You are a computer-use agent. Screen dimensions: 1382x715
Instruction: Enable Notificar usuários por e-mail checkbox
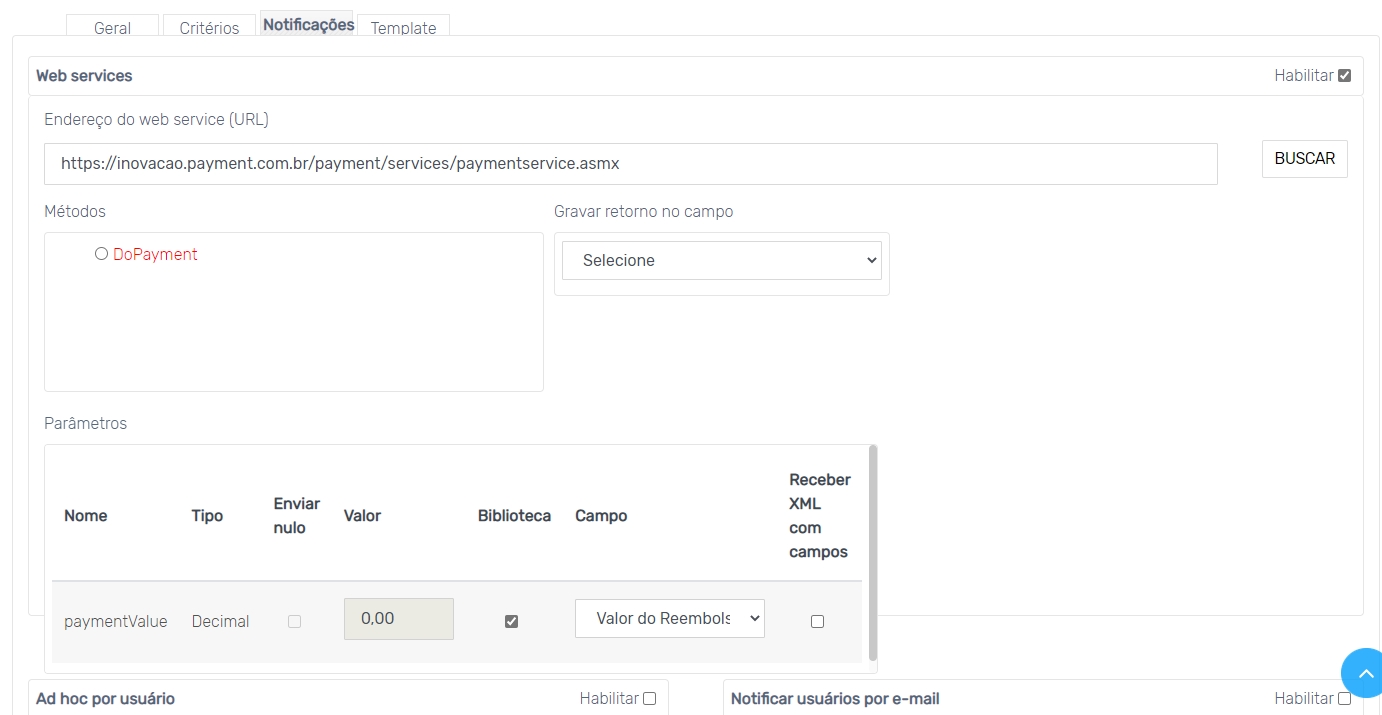[1344, 699]
